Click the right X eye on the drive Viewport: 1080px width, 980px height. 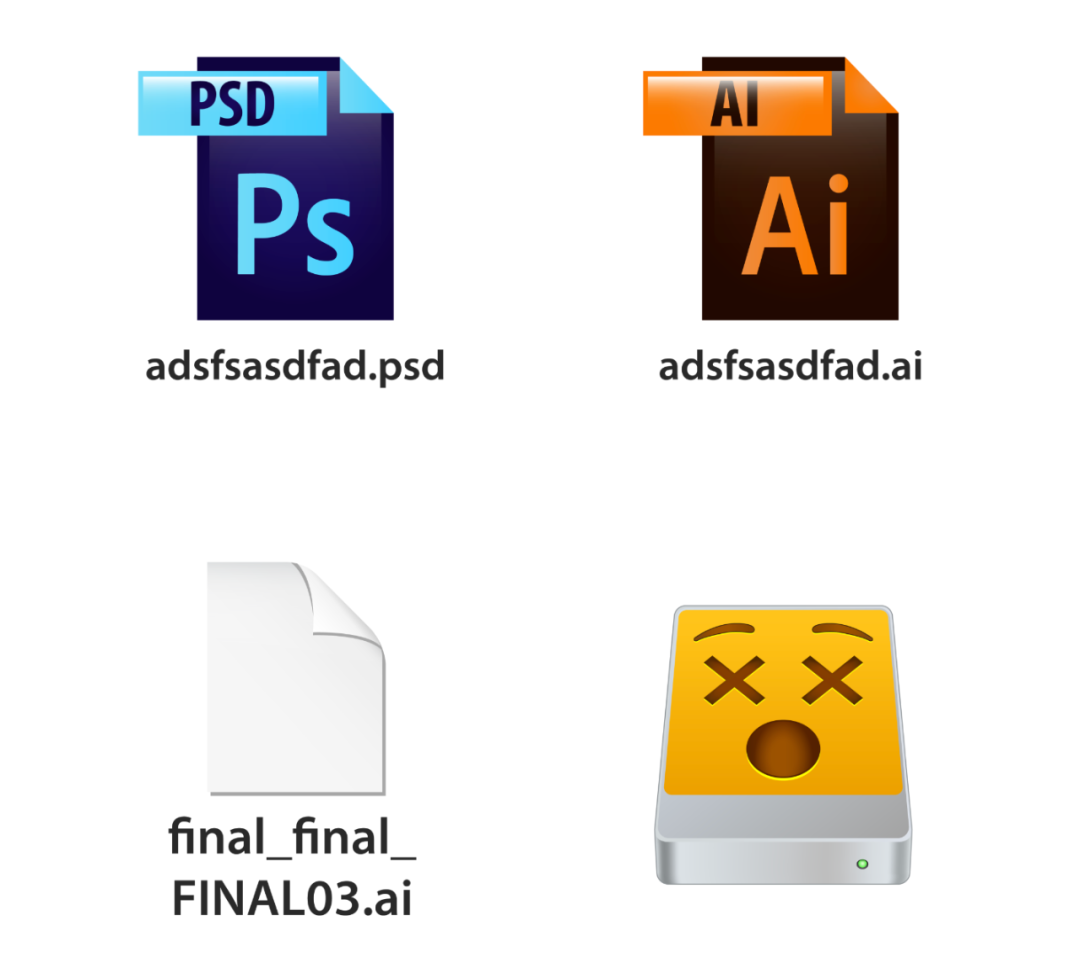click(x=832, y=680)
